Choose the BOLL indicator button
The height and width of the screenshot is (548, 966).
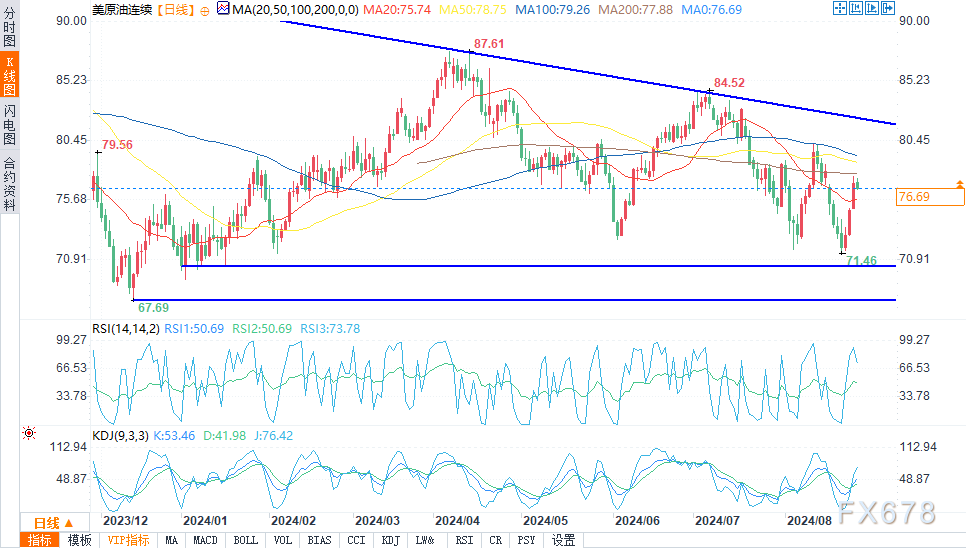pos(245,540)
